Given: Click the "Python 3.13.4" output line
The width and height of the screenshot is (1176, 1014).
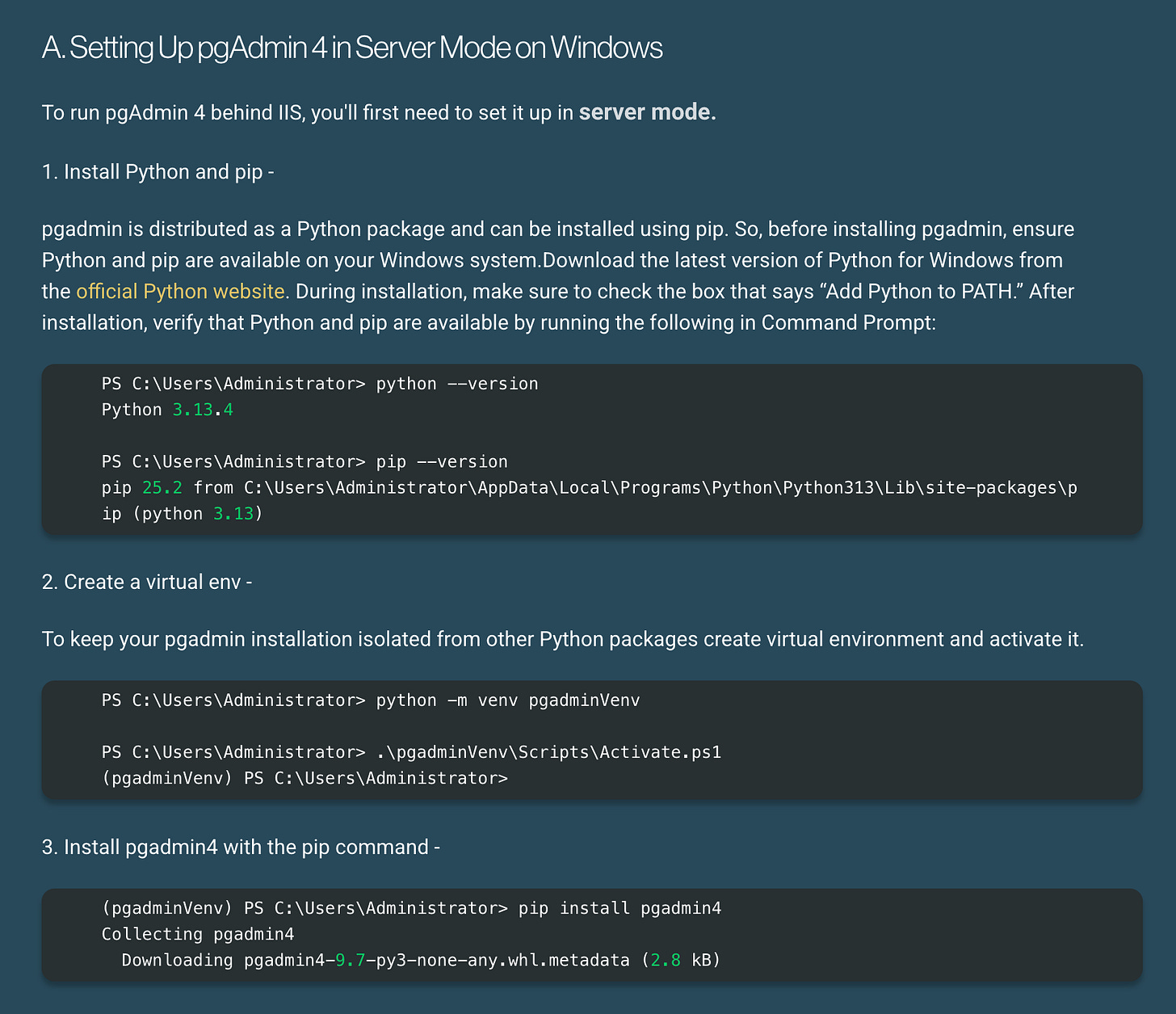Looking at the screenshot, I should pyautogui.click(x=167, y=410).
